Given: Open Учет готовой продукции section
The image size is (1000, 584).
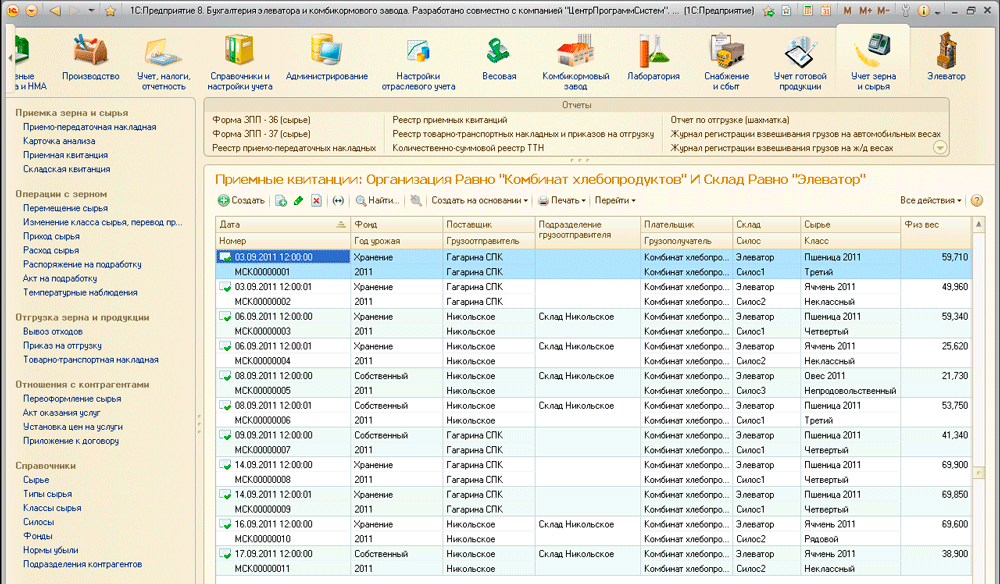Looking at the screenshot, I should (x=800, y=62).
